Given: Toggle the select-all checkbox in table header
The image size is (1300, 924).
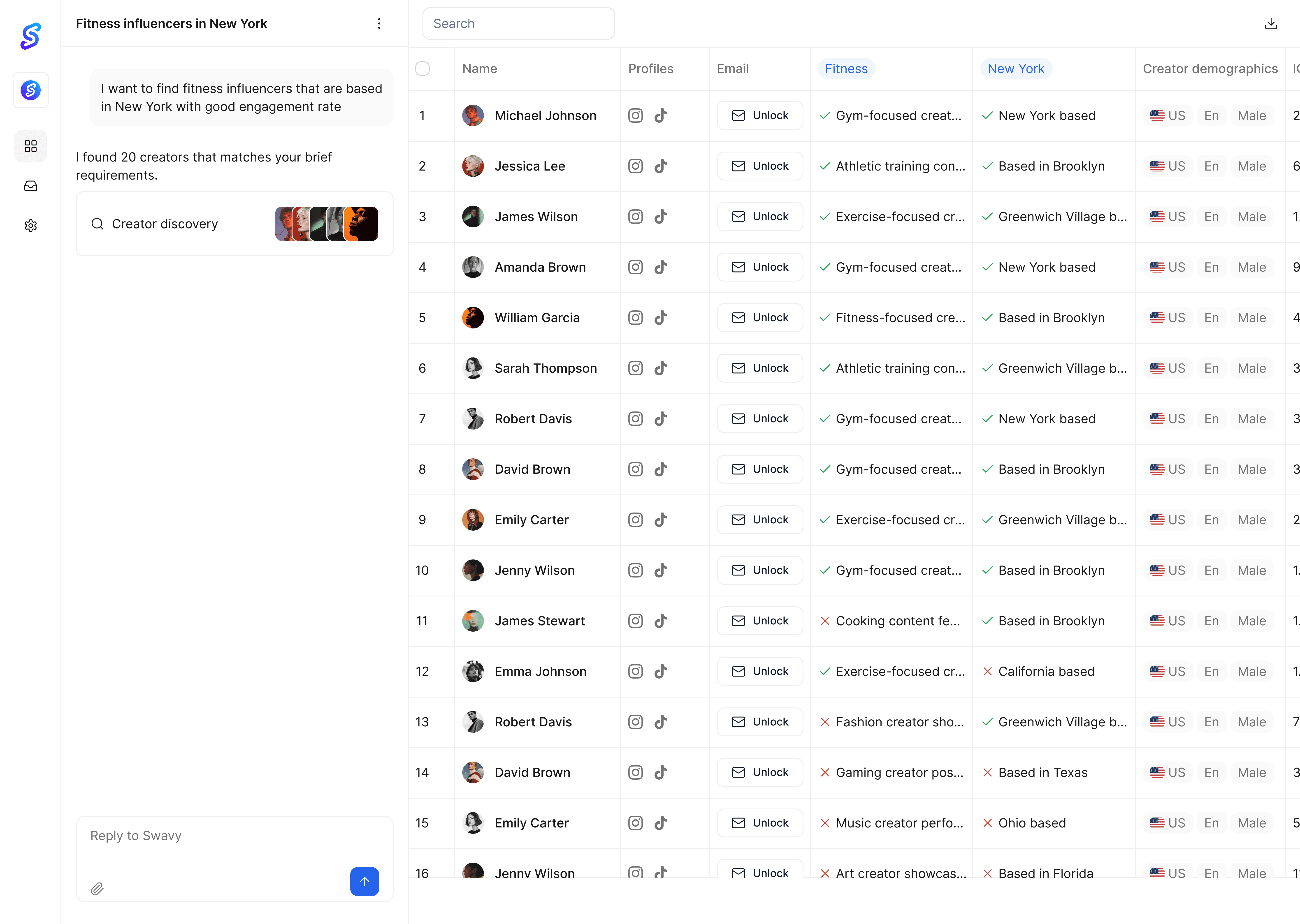Looking at the screenshot, I should click(422, 69).
